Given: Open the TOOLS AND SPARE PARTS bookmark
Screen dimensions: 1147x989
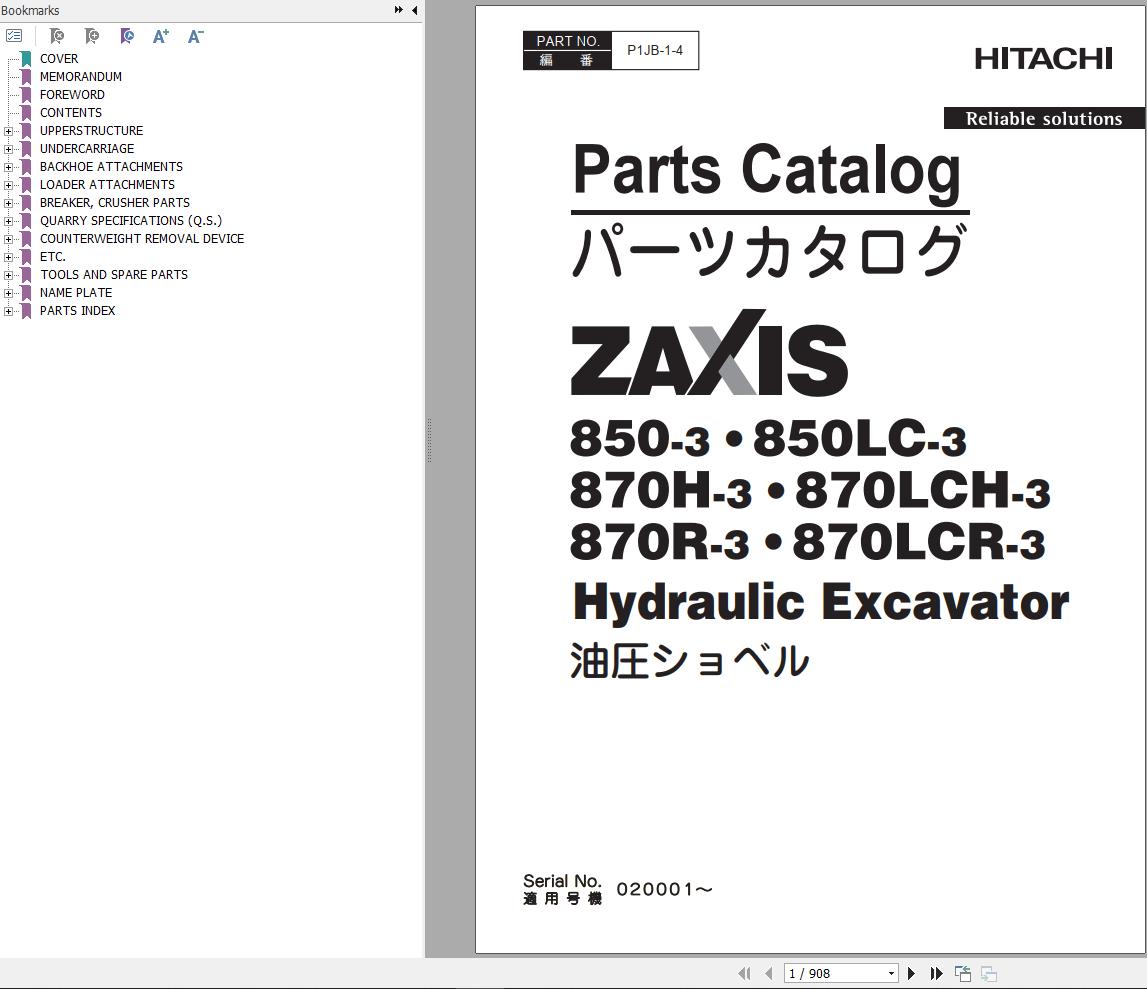Looking at the screenshot, I should pos(114,274).
